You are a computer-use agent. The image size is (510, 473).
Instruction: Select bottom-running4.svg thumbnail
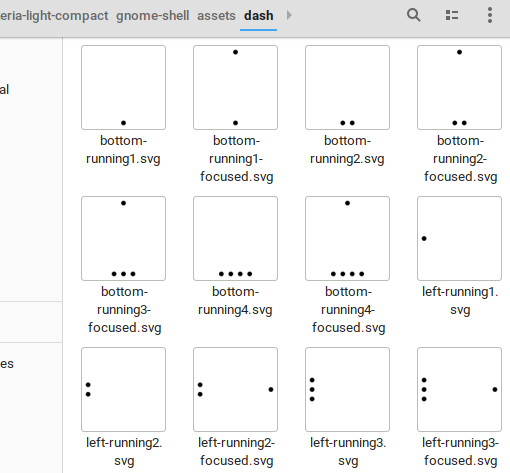235,238
